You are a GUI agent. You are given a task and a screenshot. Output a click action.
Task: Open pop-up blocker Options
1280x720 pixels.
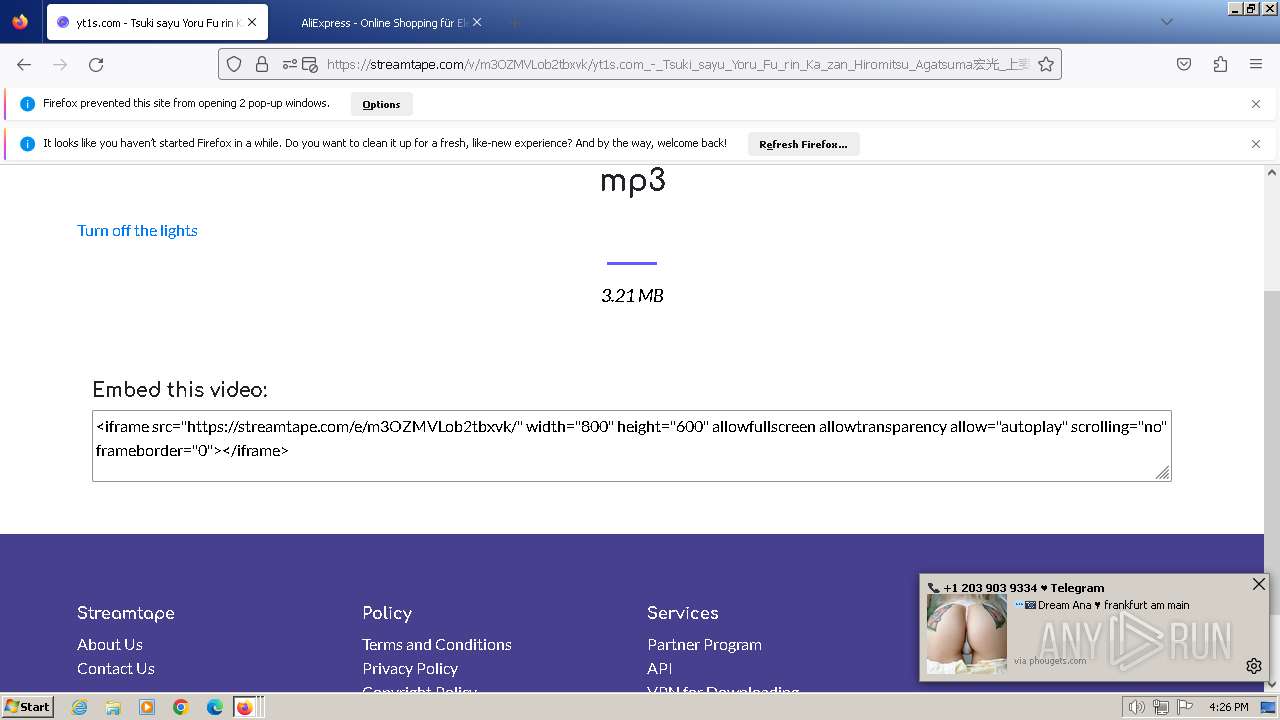click(x=381, y=104)
